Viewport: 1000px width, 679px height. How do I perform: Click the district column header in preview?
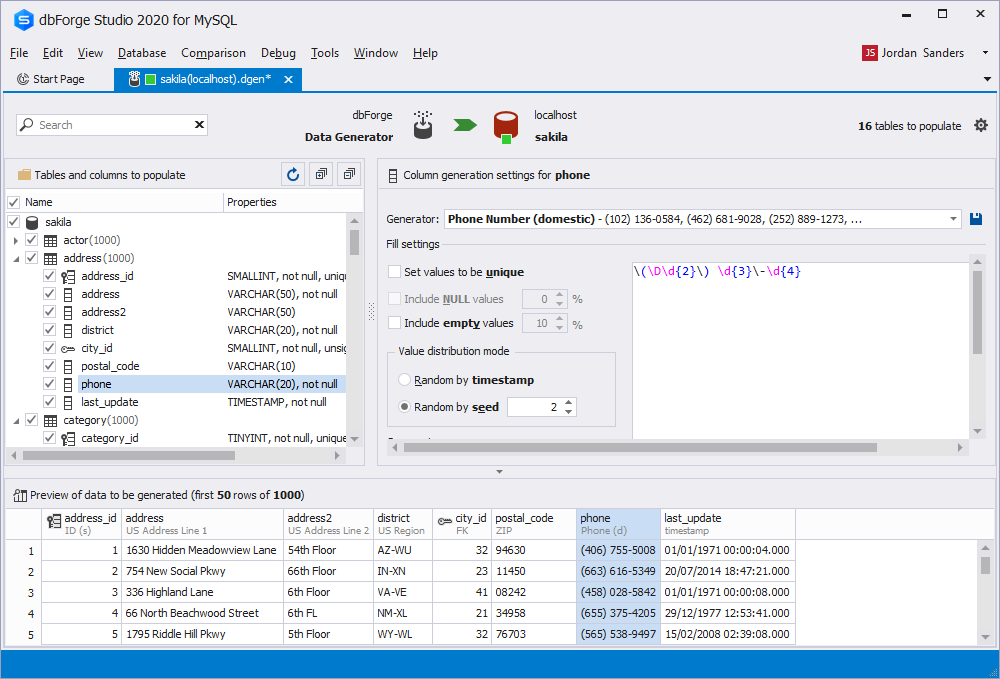(x=402, y=523)
